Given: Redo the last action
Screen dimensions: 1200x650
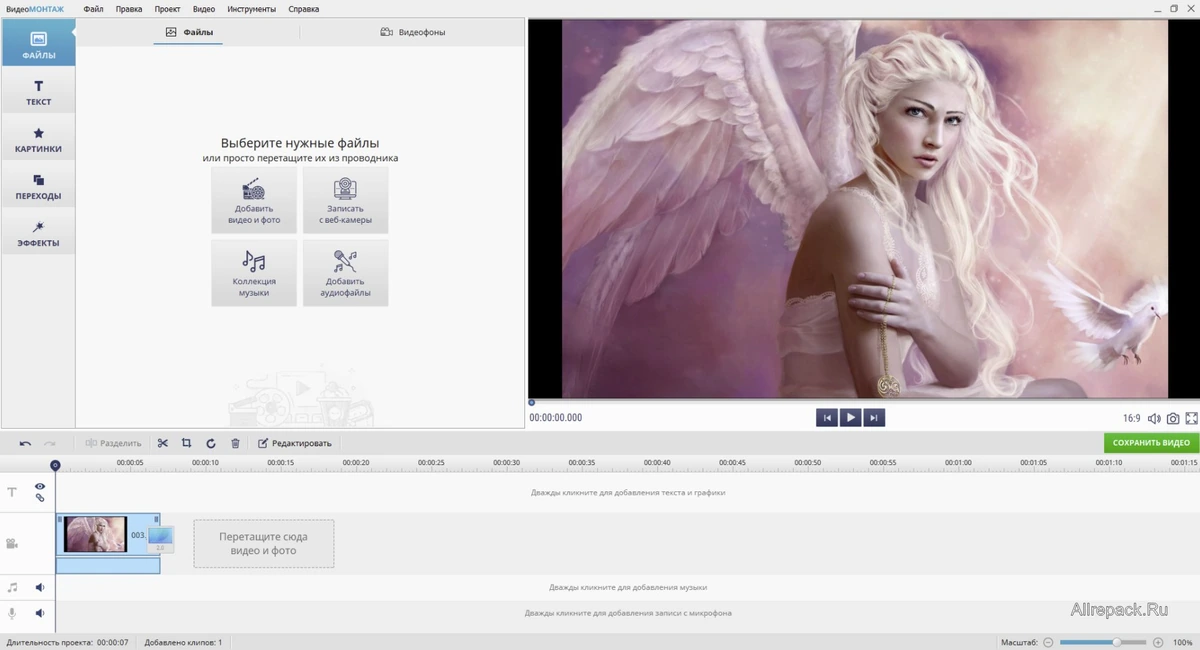Looking at the screenshot, I should (50, 443).
